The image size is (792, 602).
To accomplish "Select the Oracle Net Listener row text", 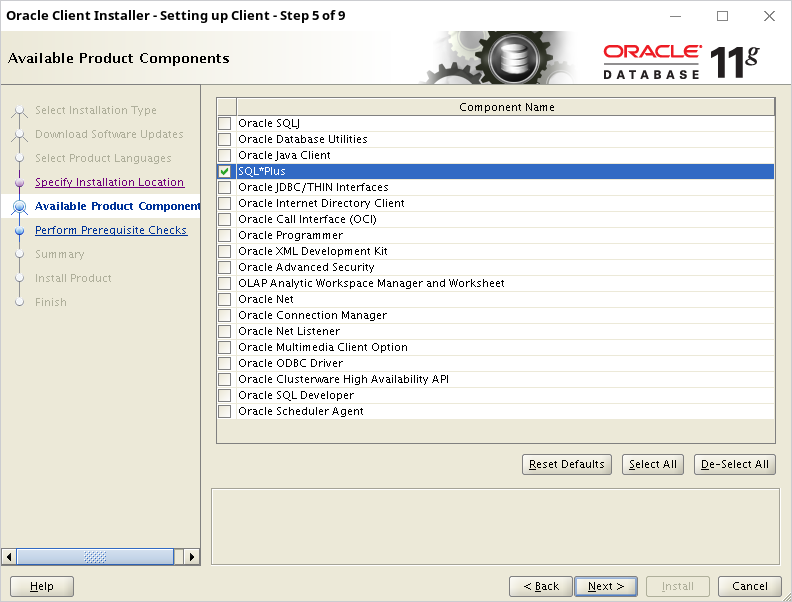I will coord(289,331).
